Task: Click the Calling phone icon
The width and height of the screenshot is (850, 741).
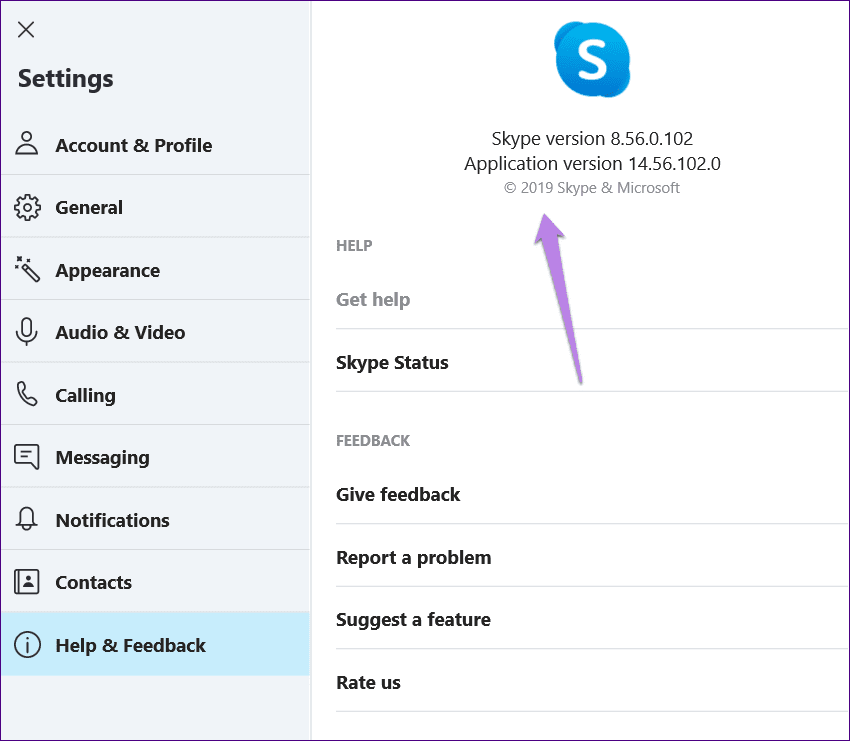Action: pos(27,394)
